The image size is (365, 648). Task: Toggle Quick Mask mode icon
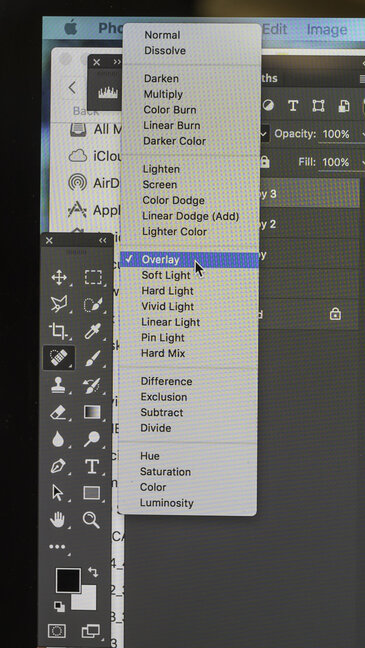pyautogui.click(x=57, y=631)
